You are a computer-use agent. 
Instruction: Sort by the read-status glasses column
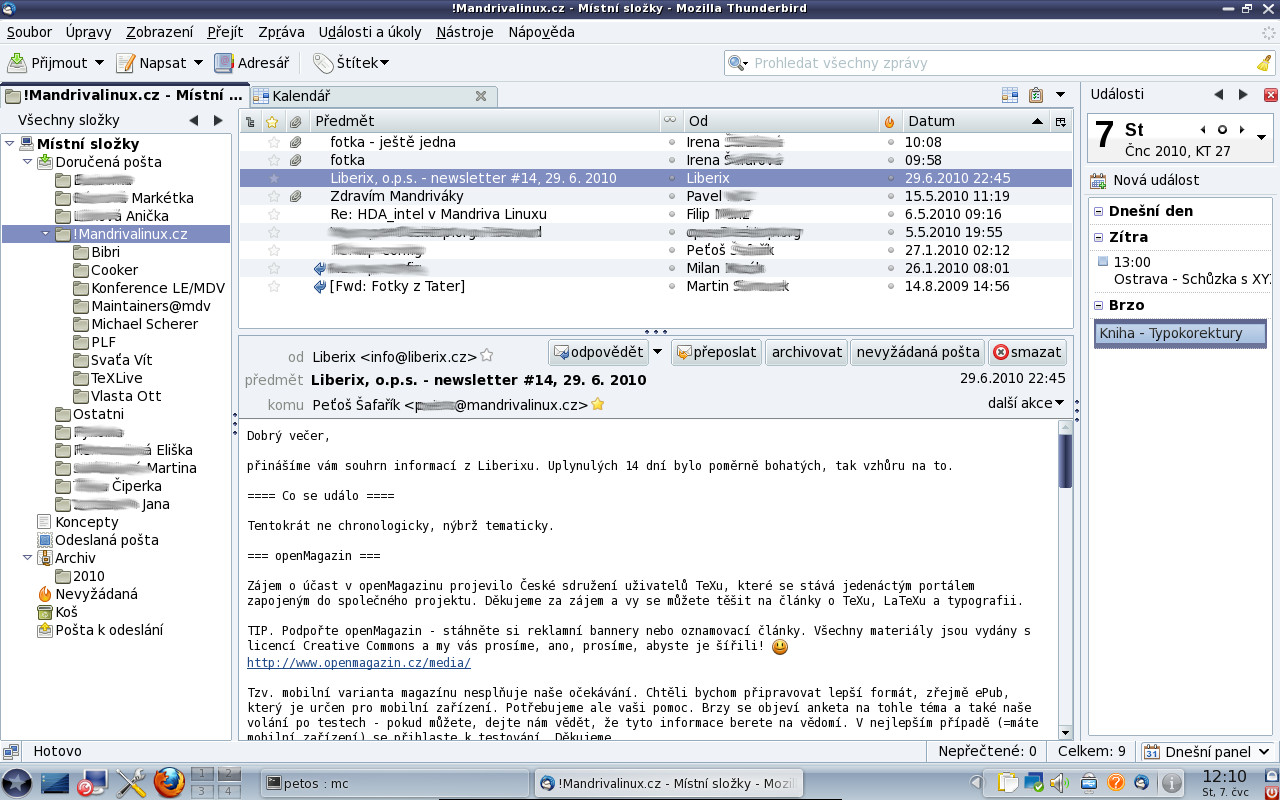pyautogui.click(x=670, y=121)
